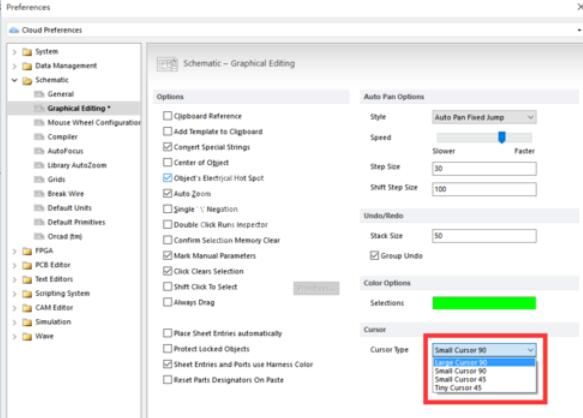Choose Tiny Cursor 45 option
The height and width of the screenshot is (418, 583).
click(484, 388)
